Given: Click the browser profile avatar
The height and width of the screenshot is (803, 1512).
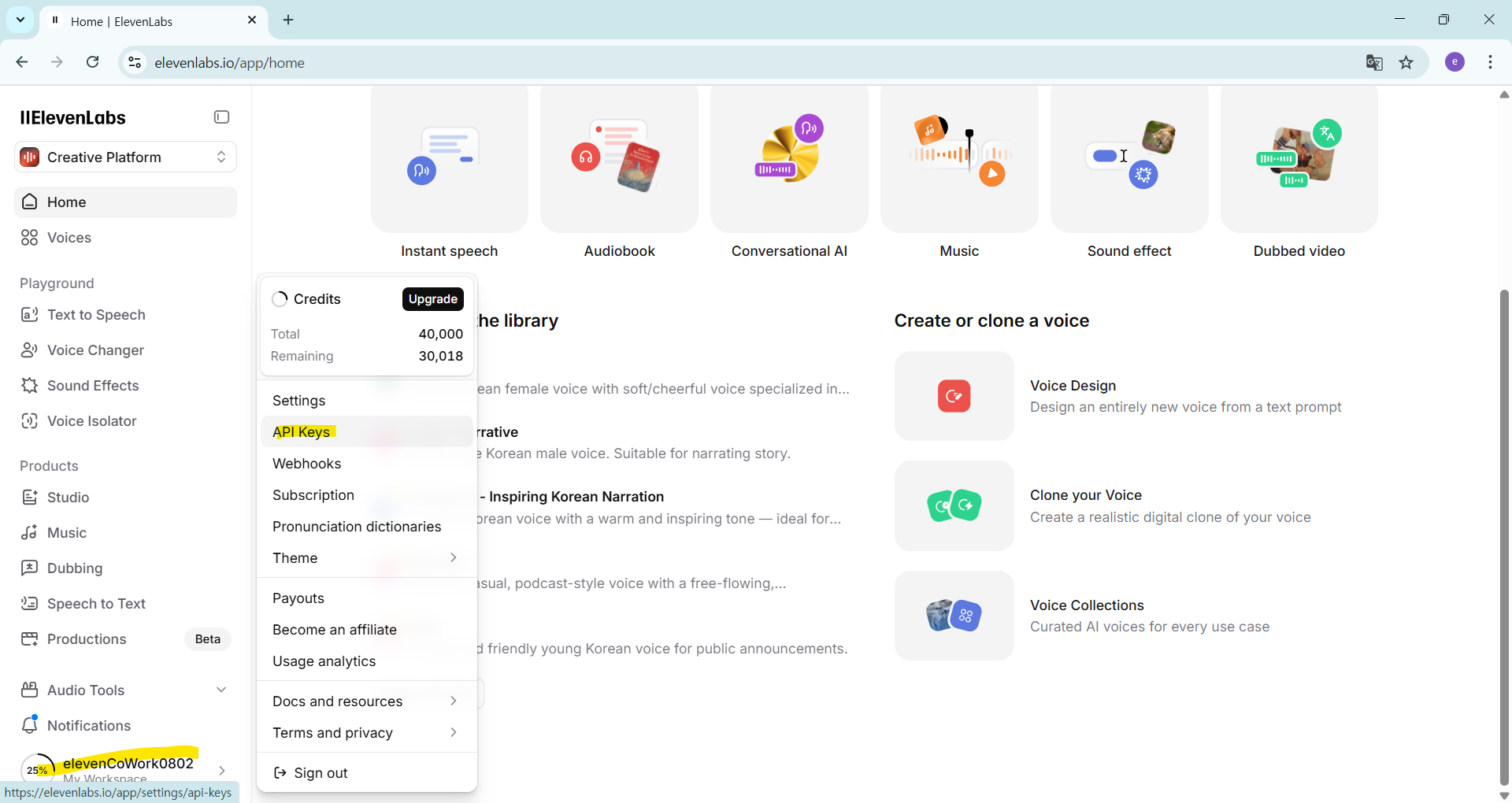Looking at the screenshot, I should pos(1455,62).
